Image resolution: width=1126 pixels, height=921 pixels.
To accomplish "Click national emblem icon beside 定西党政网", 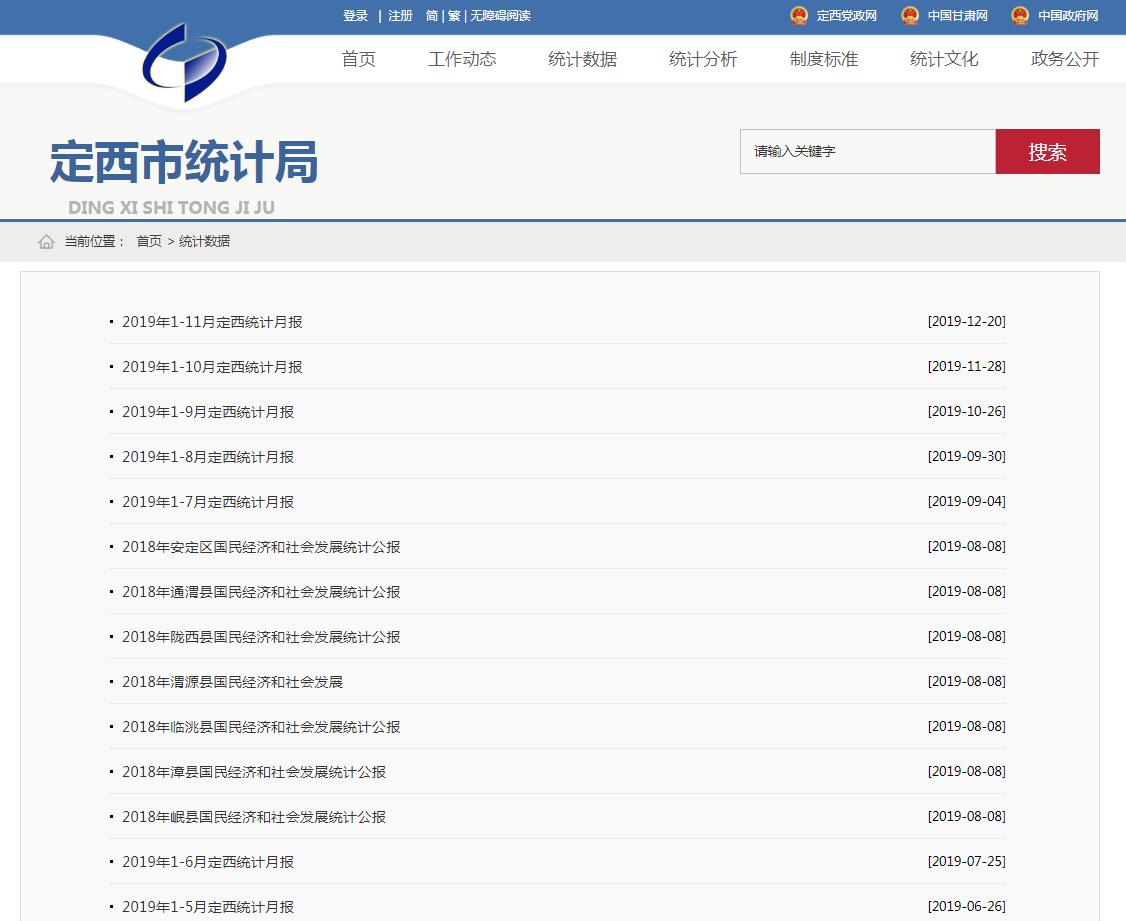I will pyautogui.click(x=799, y=16).
